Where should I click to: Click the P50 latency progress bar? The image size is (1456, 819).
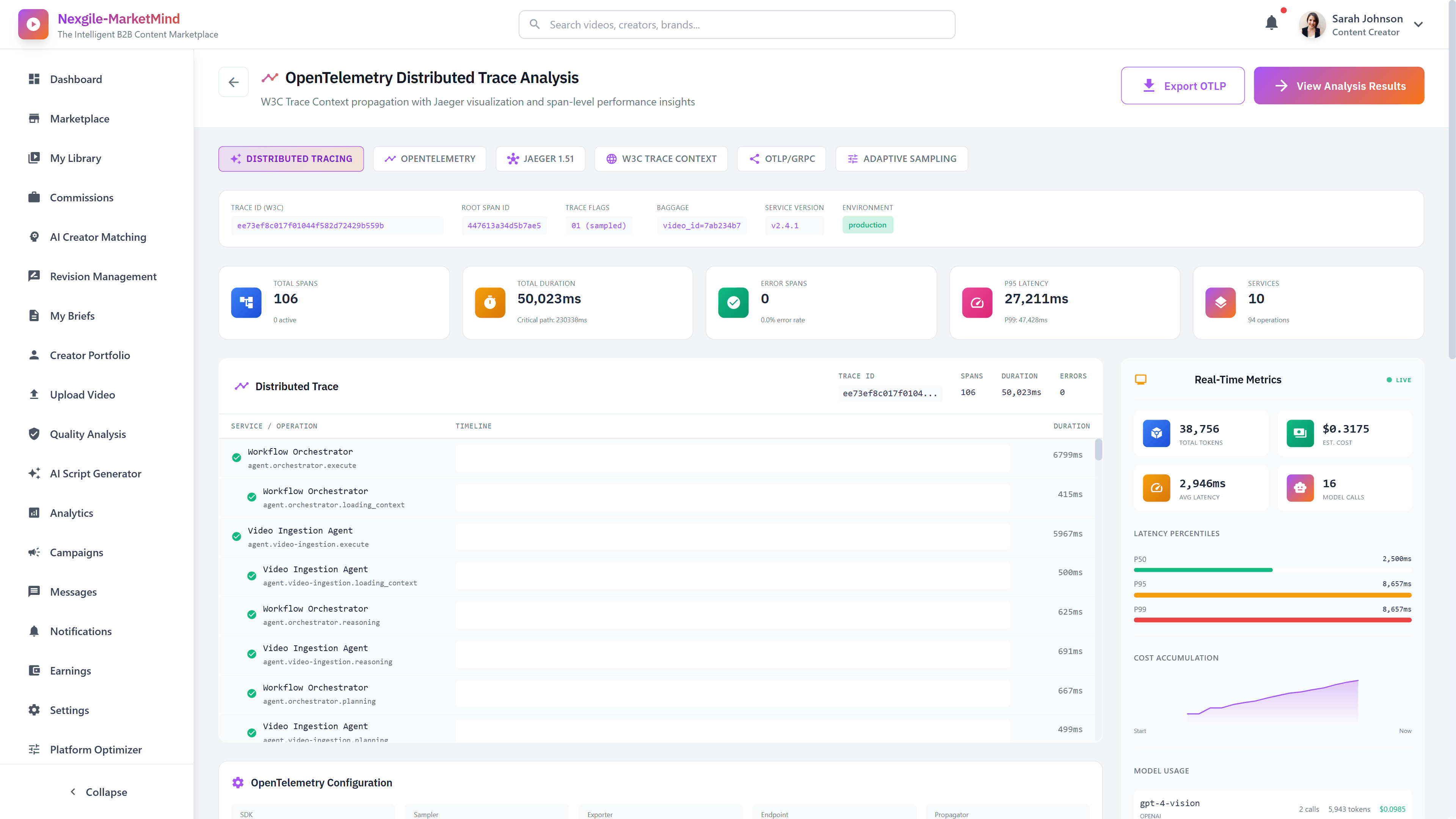(x=1203, y=570)
